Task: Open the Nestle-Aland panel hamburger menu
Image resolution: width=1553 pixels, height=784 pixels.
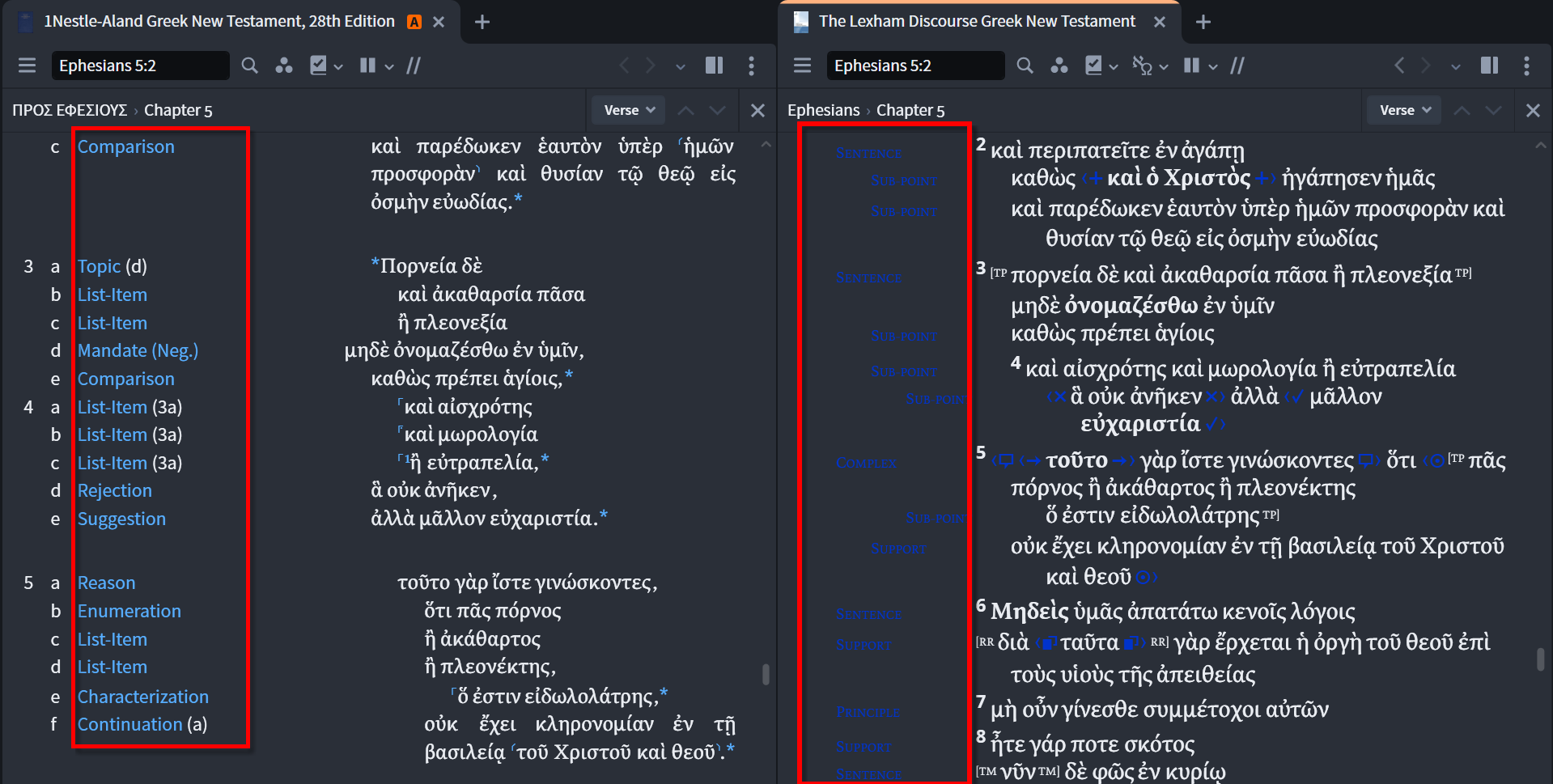Action: [x=28, y=66]
